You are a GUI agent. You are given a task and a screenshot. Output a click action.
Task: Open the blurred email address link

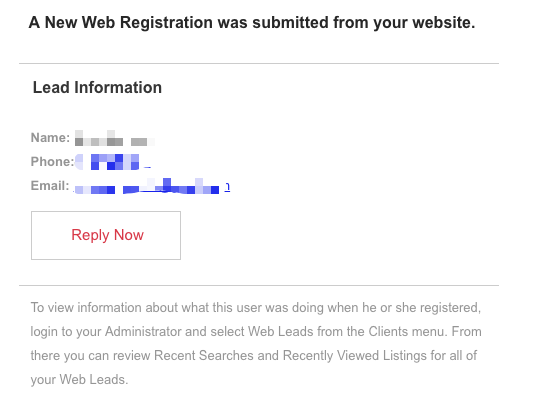pos(152,186)
